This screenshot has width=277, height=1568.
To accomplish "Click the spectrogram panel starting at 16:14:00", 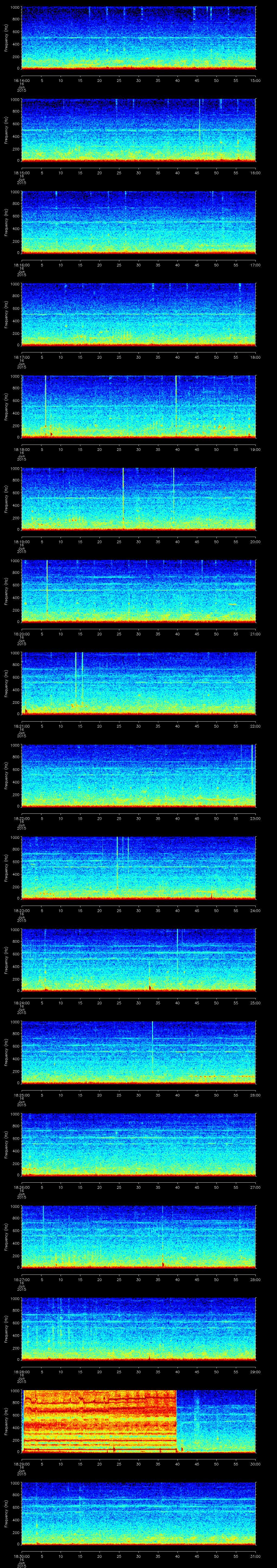I will coord(138,38).
